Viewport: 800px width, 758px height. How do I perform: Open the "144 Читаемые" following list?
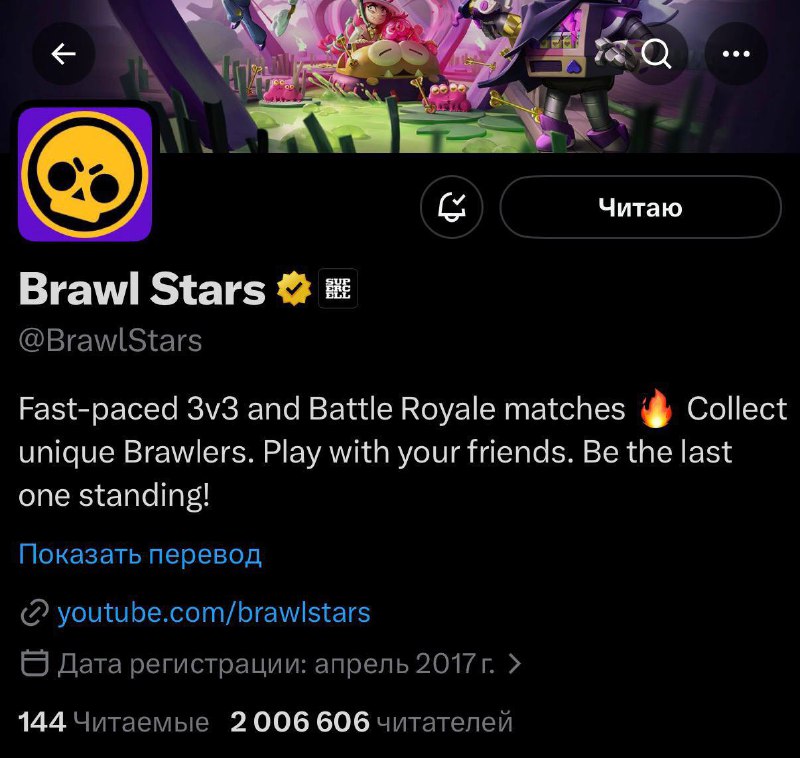pyautogui.click(x=114, y=721)
